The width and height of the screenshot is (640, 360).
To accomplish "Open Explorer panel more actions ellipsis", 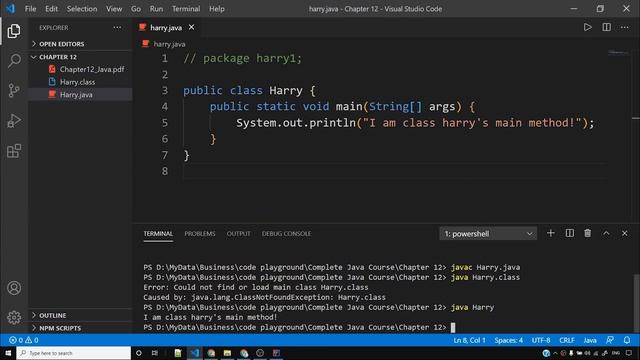I will [117, 27].
